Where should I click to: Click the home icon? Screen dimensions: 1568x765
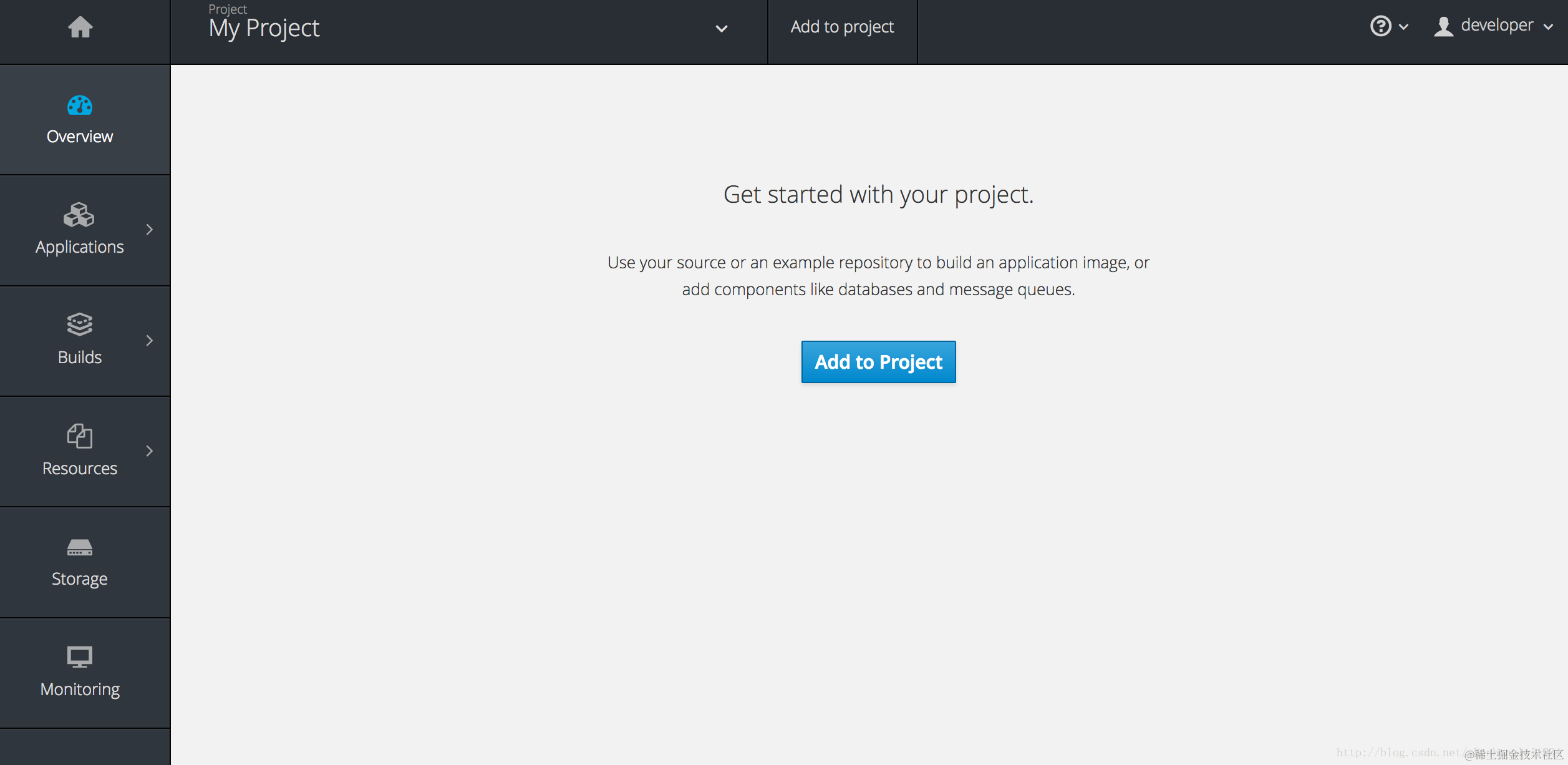point(80,27)
